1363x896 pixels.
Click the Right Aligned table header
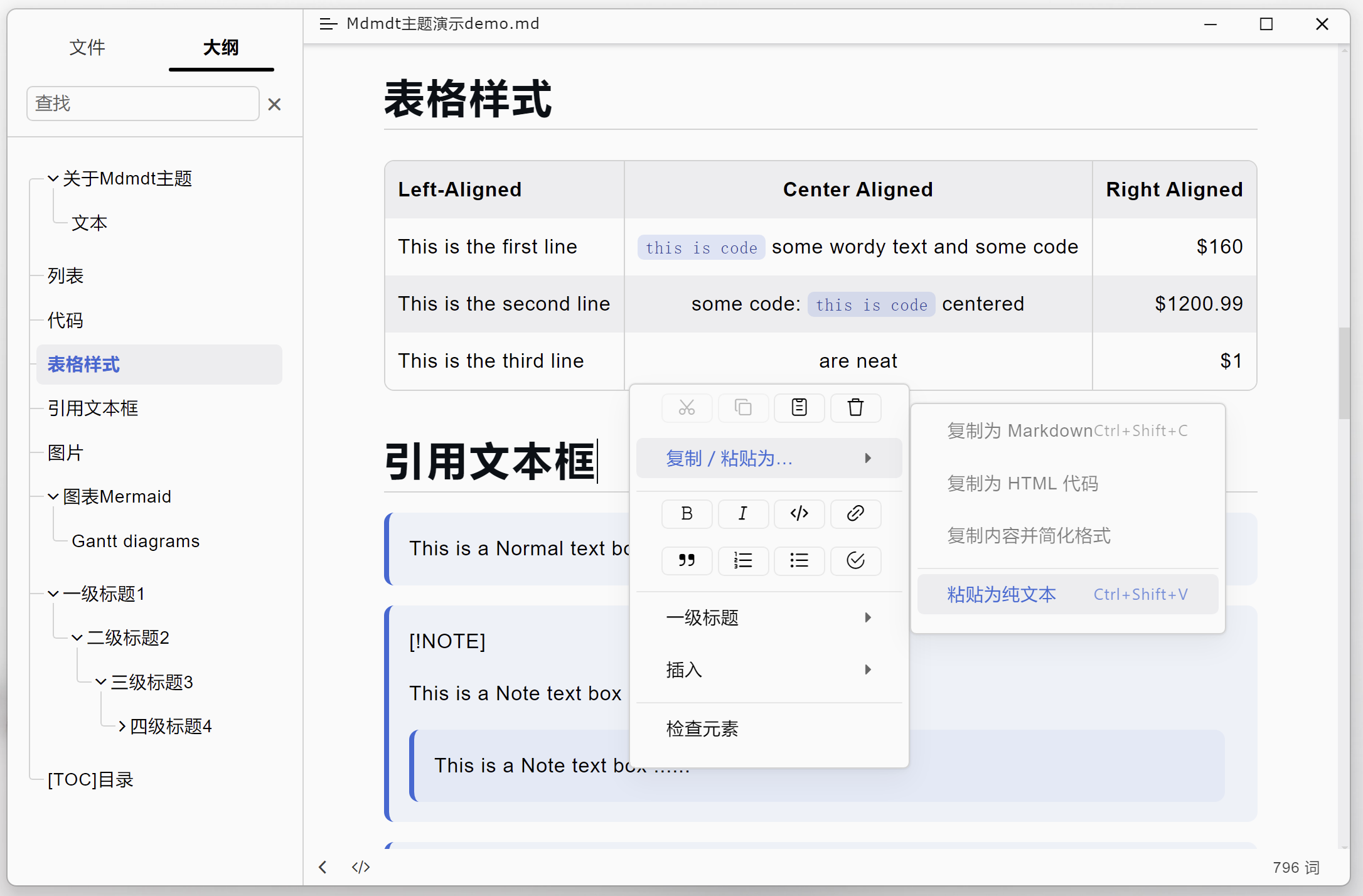tap(1174, 189)
